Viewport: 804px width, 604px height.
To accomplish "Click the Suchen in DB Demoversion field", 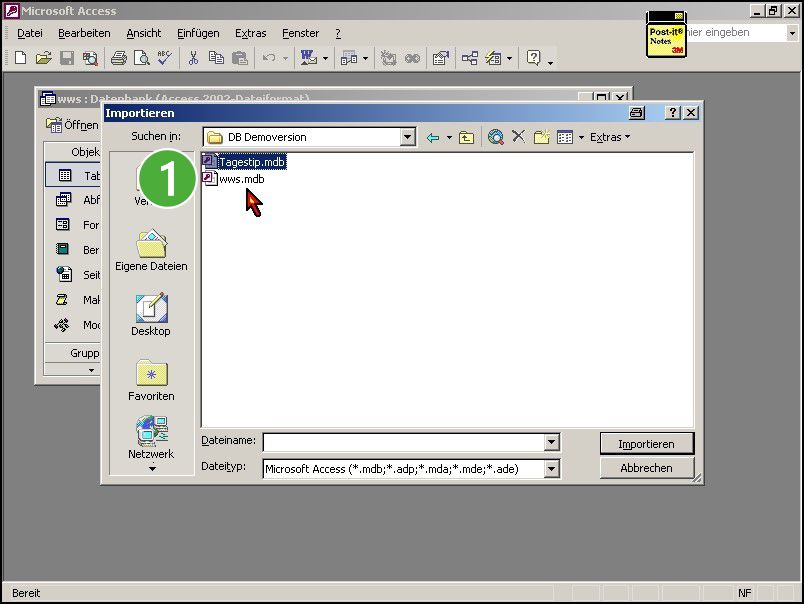I will pyautogui.click(x=302, y=137).
